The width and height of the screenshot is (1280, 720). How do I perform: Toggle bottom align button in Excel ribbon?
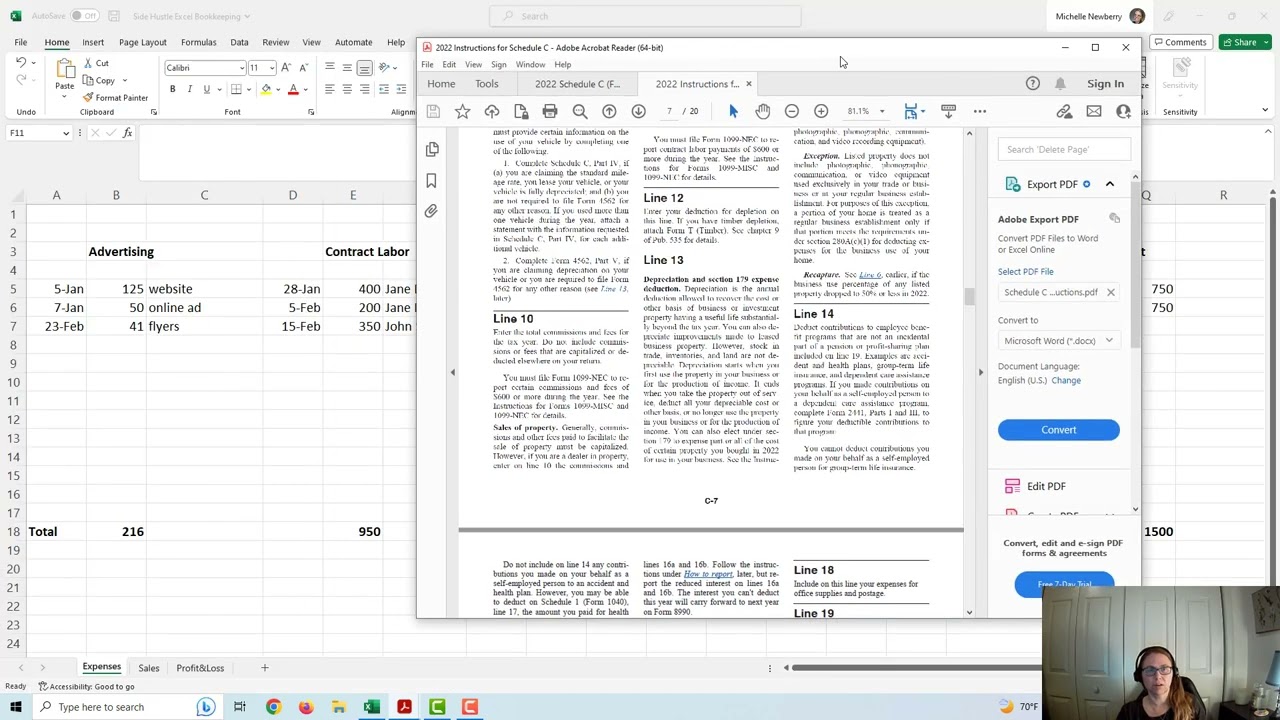(x=364, y=67)
